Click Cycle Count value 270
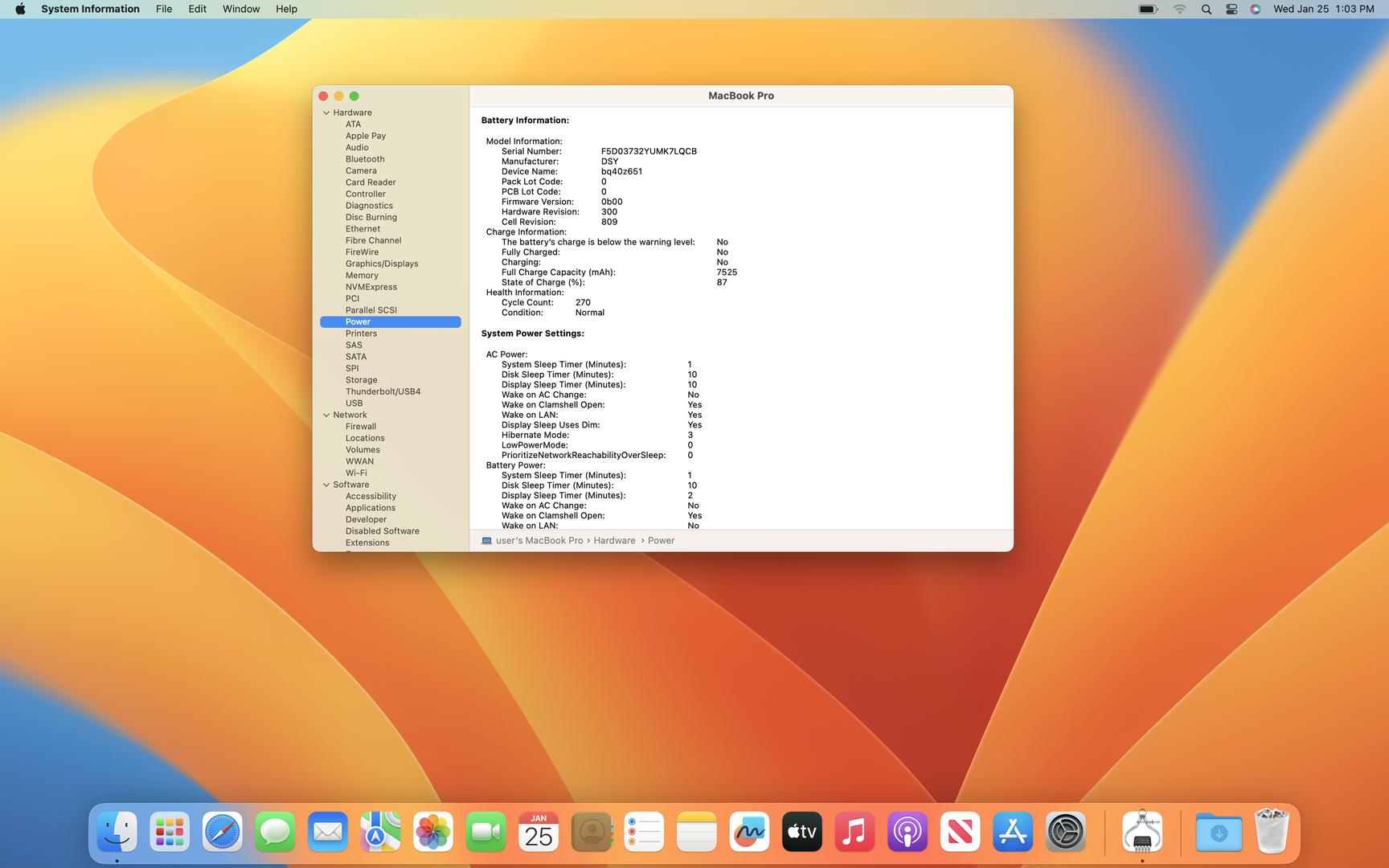The width and height of the screenshot is (1389, 868). [583, 302]
